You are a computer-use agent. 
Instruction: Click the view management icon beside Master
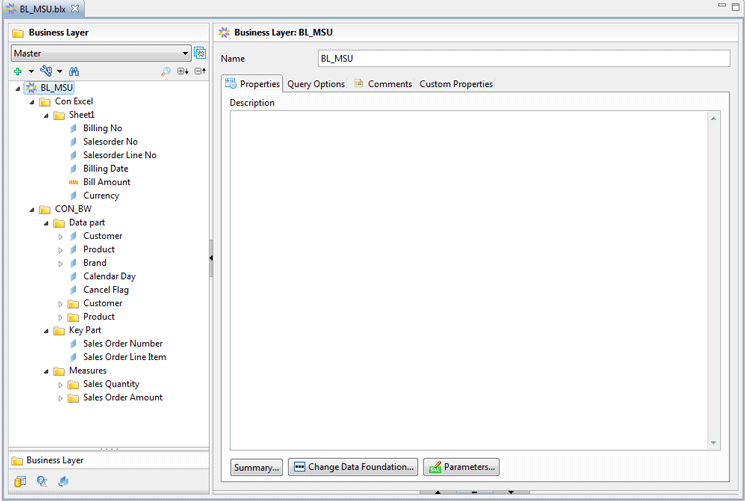200,53
